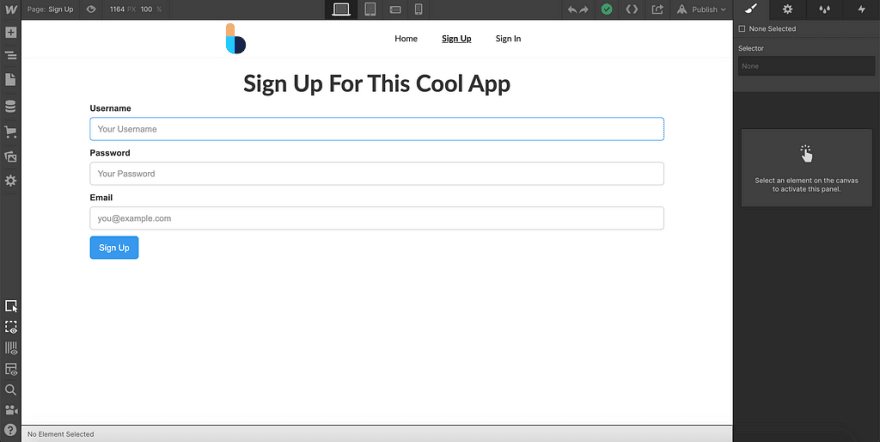
Task: Open the Style Manager drops tab
Action: coord(824,10)
